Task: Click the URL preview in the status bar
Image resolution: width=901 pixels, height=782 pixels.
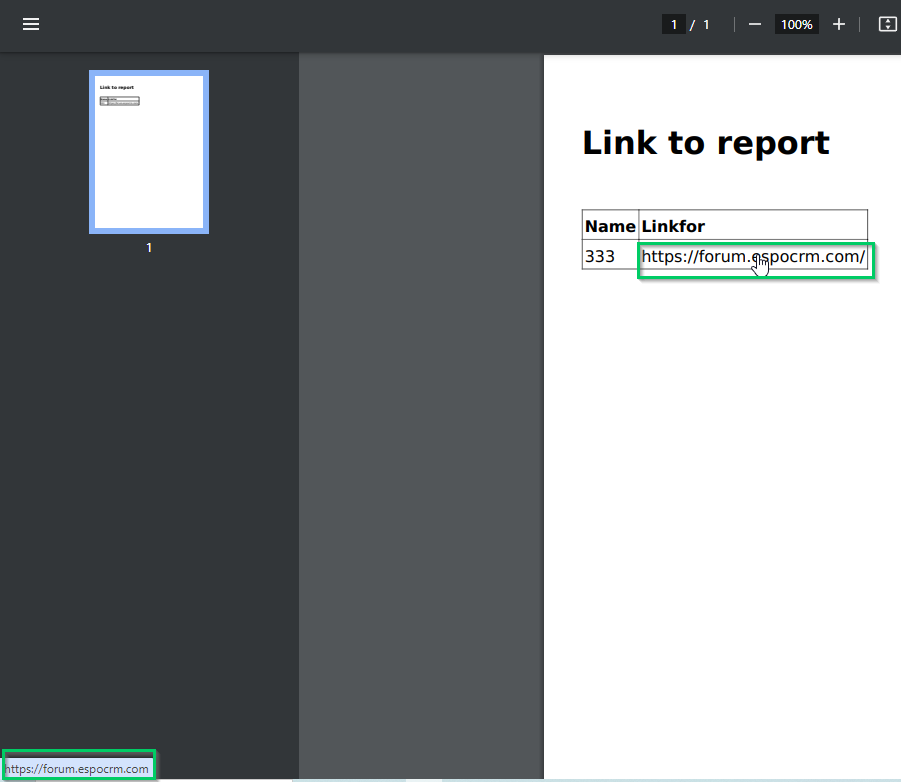Action: (78, 768)
